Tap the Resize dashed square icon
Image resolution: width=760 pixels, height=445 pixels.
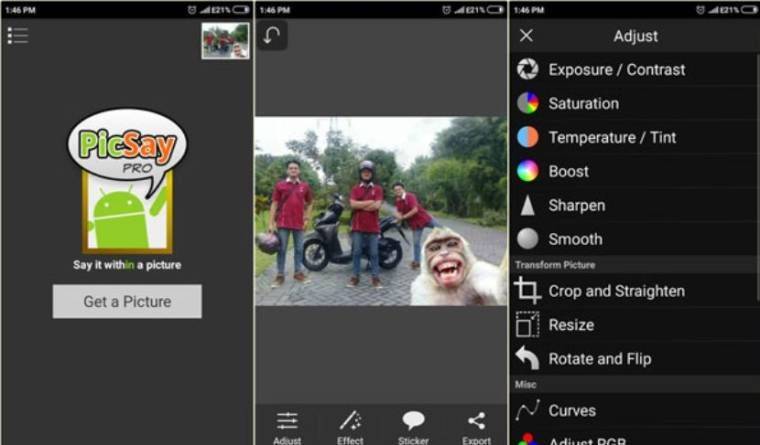(x=527, y=325)
